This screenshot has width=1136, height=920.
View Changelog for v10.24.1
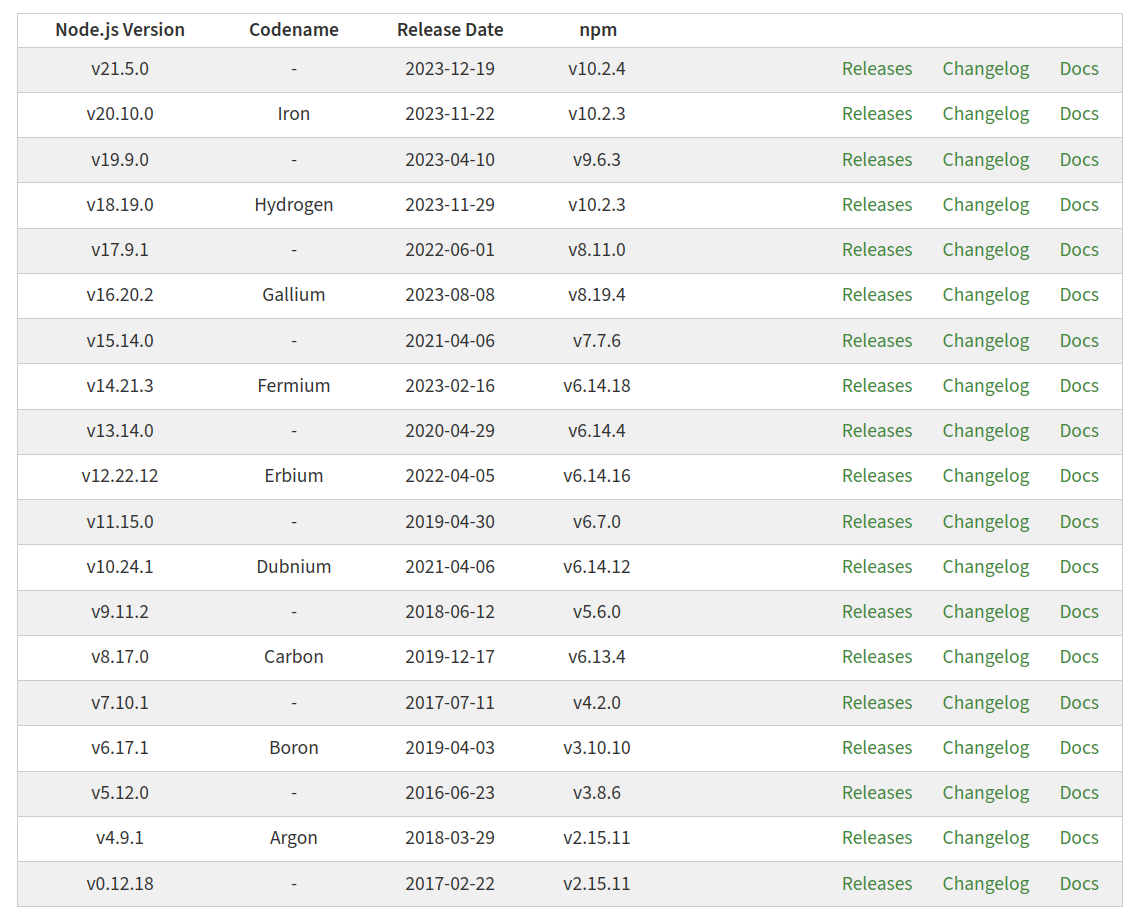pos(985,566)
